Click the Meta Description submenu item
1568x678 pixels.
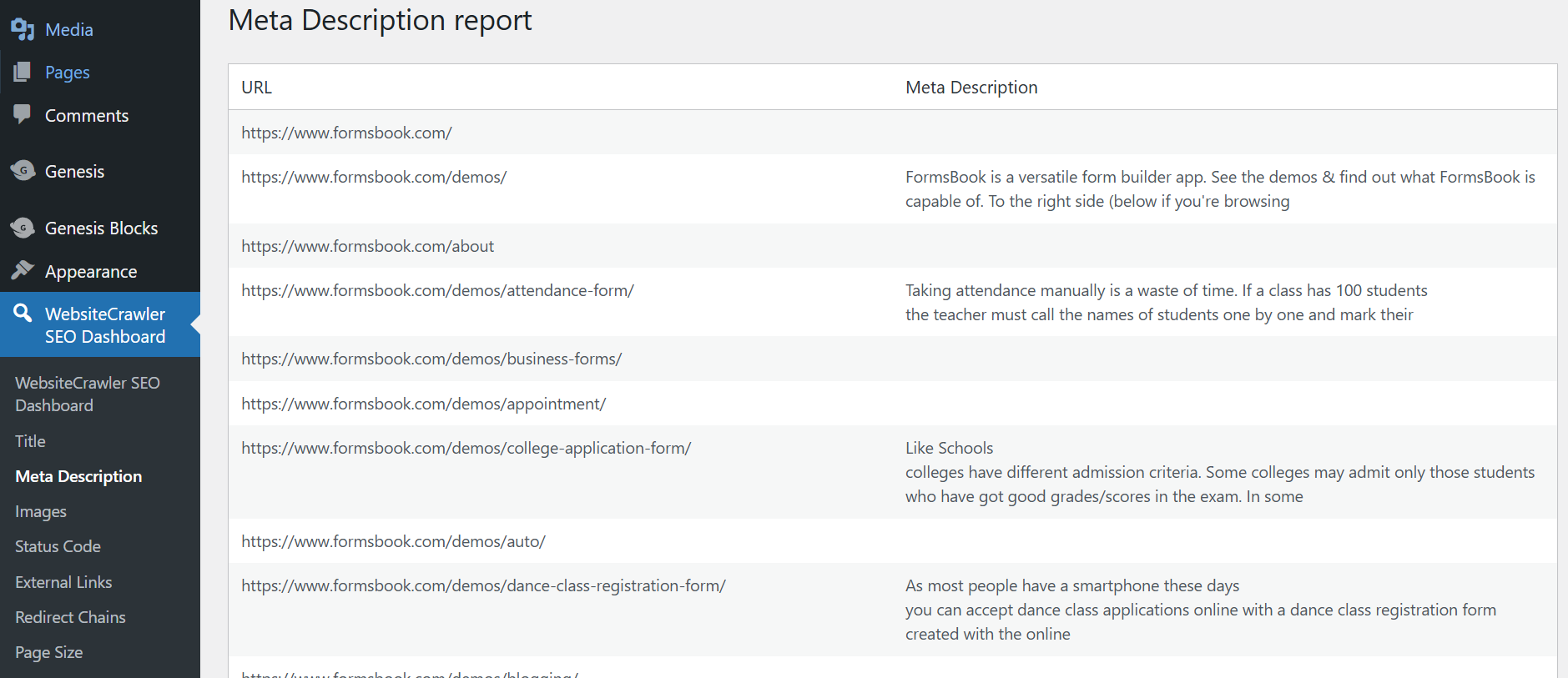pos(78,476)
